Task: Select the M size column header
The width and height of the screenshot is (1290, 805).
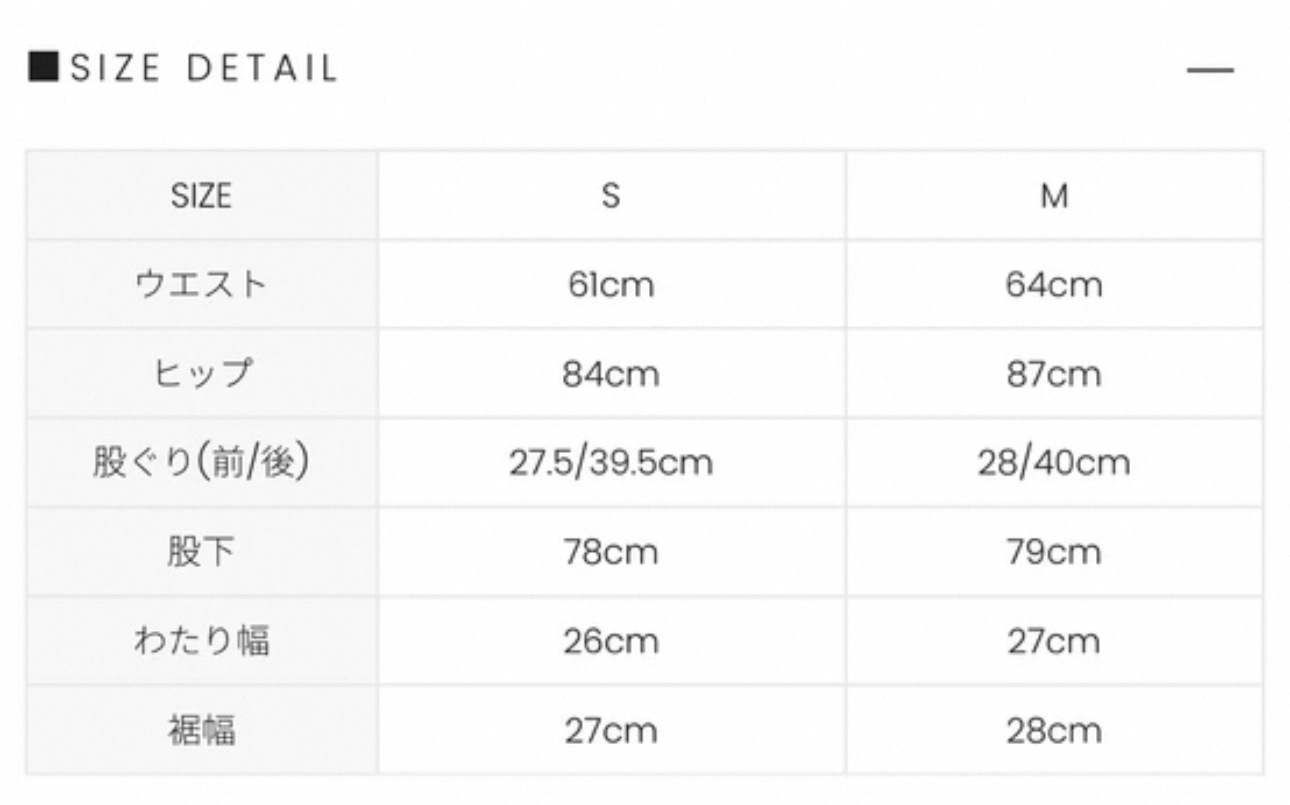Action: tap(1055, 195)
